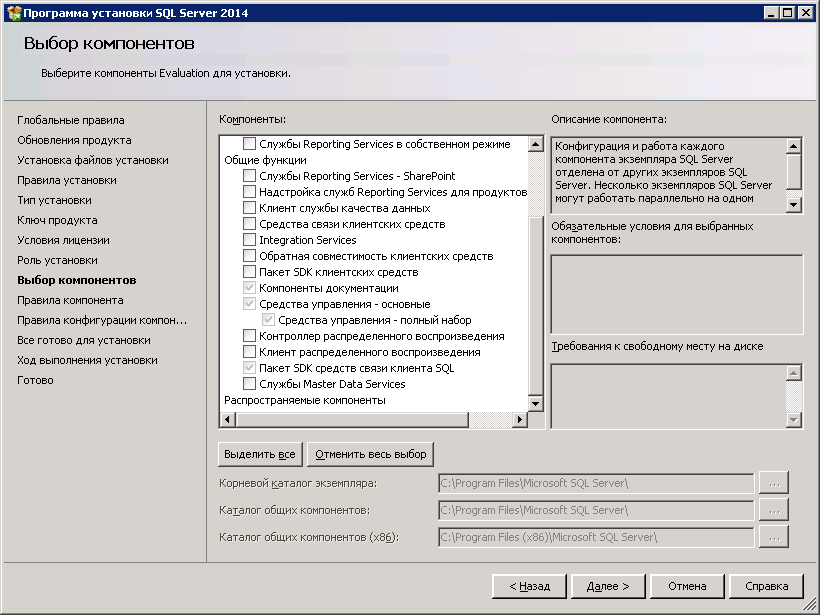Click the component description text box
This screenshot has height=615, width=820.
point(669,175)
